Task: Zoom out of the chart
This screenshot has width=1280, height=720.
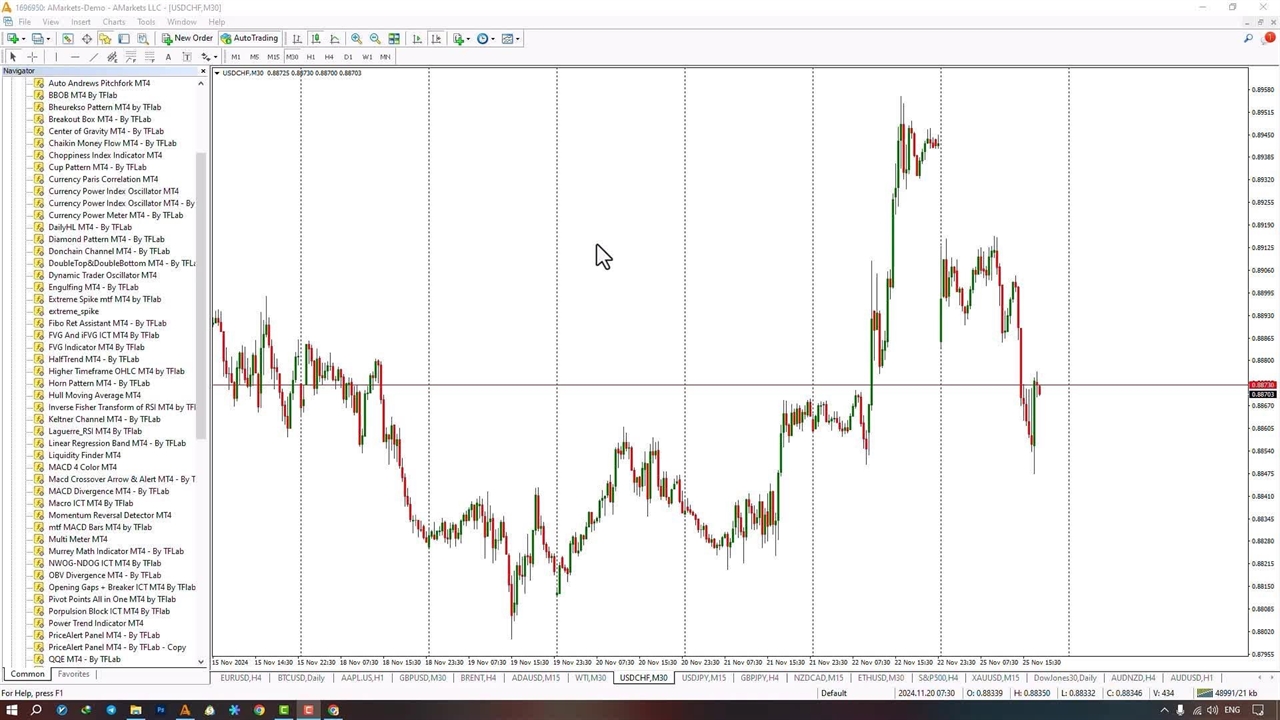Action: click(x=375, y=39)
